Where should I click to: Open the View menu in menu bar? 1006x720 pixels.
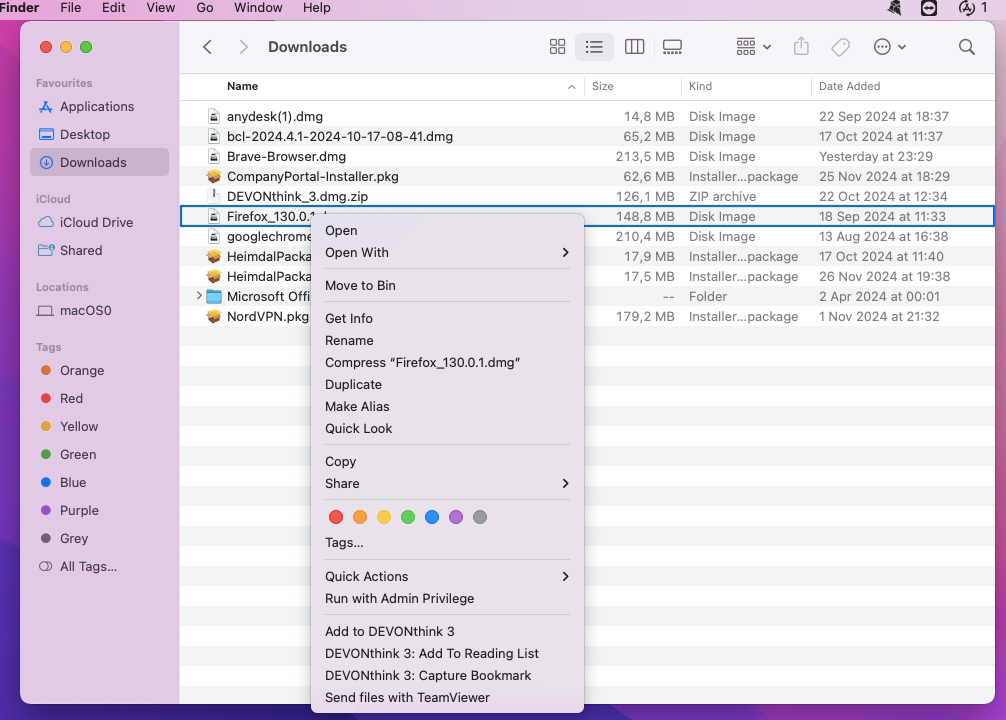pos(160,8)
